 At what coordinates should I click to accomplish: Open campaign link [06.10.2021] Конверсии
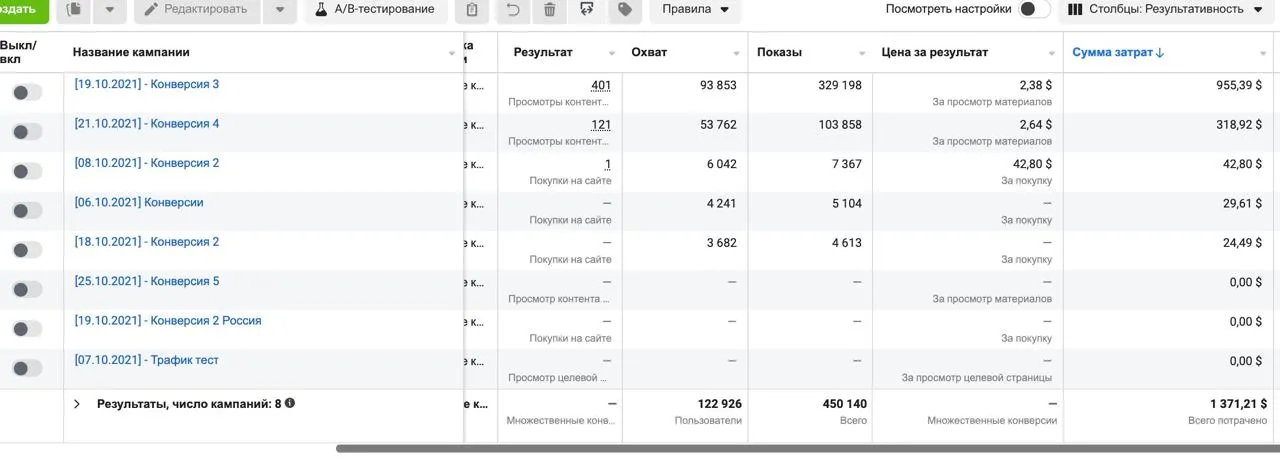pyautogui.click(x=139, y=202)
